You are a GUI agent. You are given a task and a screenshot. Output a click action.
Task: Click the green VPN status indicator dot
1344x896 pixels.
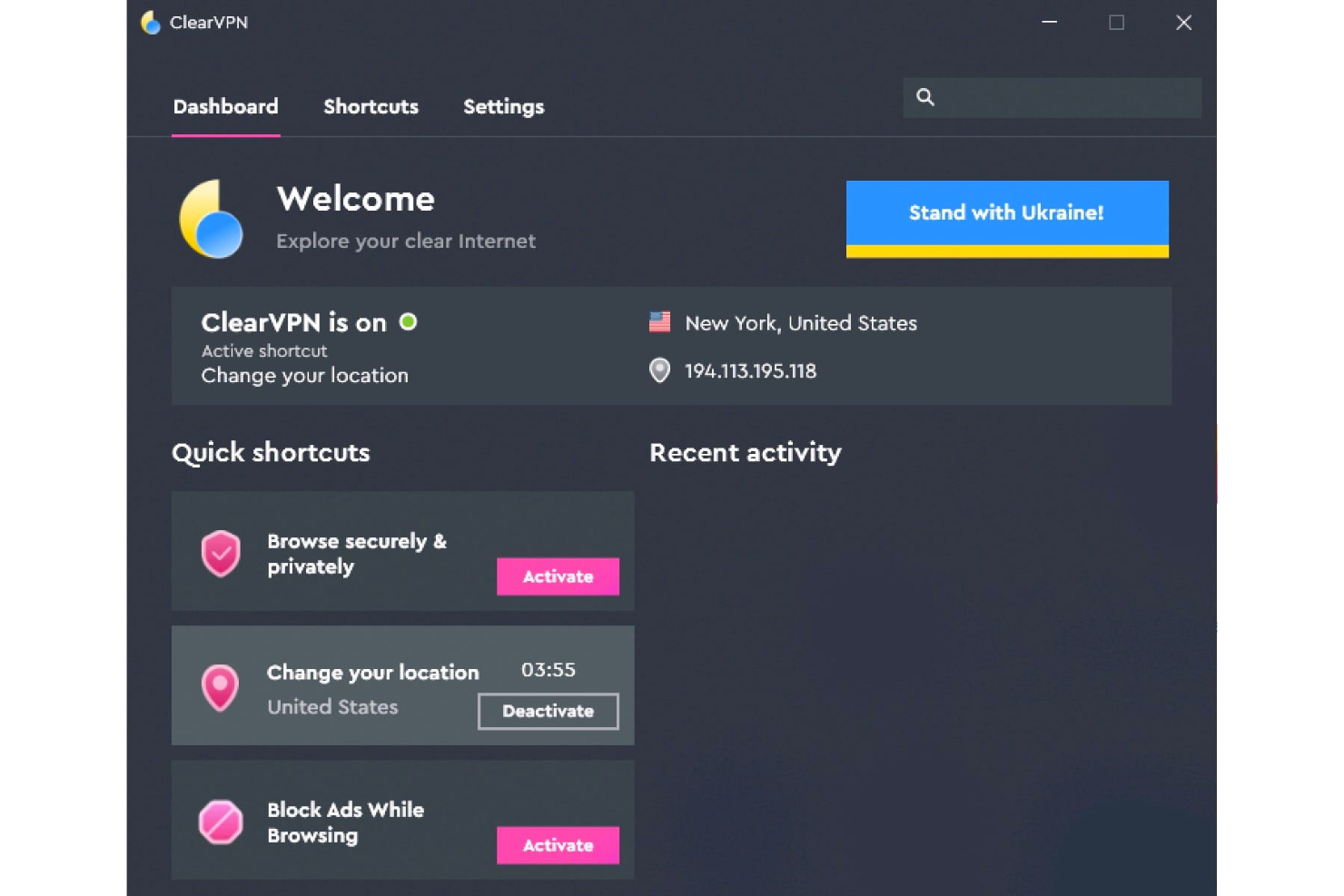click(408, 321)
